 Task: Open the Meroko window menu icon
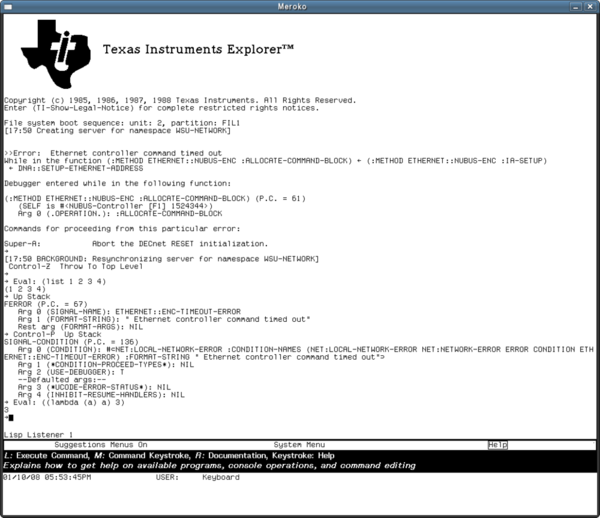tap(7, 7)
